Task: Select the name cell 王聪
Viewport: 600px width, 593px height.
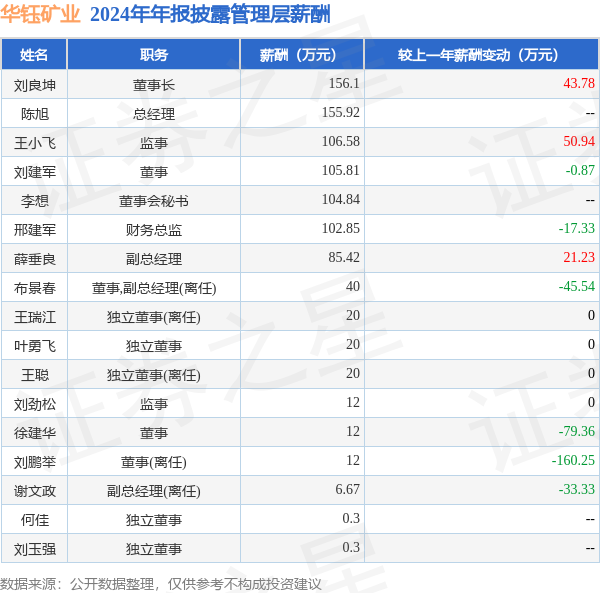Action: [x=35, y=375]
